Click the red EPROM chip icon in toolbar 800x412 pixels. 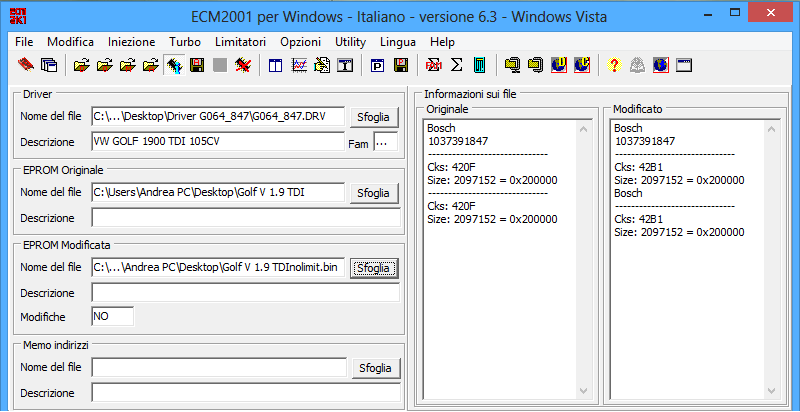point(26,65)
